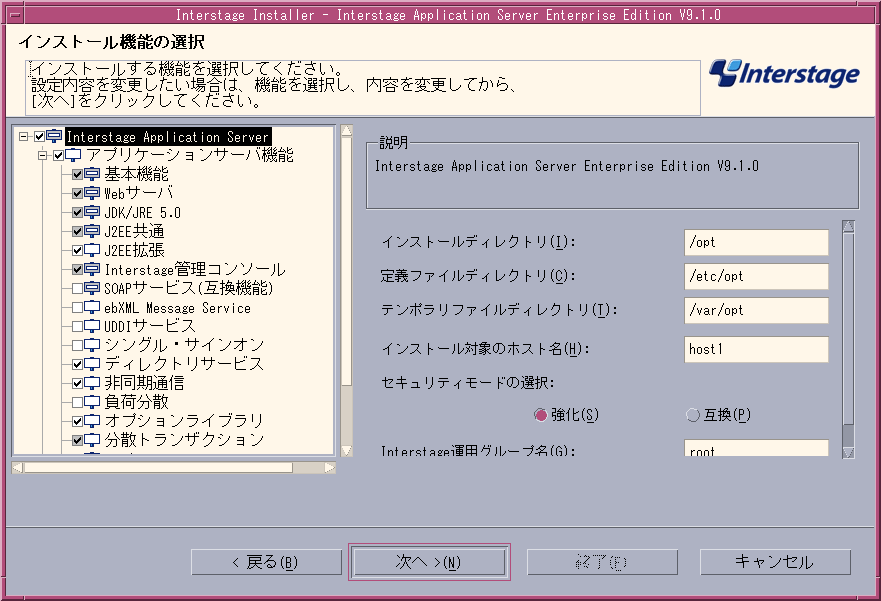Click the アプリケーションサーバ機能 node icon

74,155
